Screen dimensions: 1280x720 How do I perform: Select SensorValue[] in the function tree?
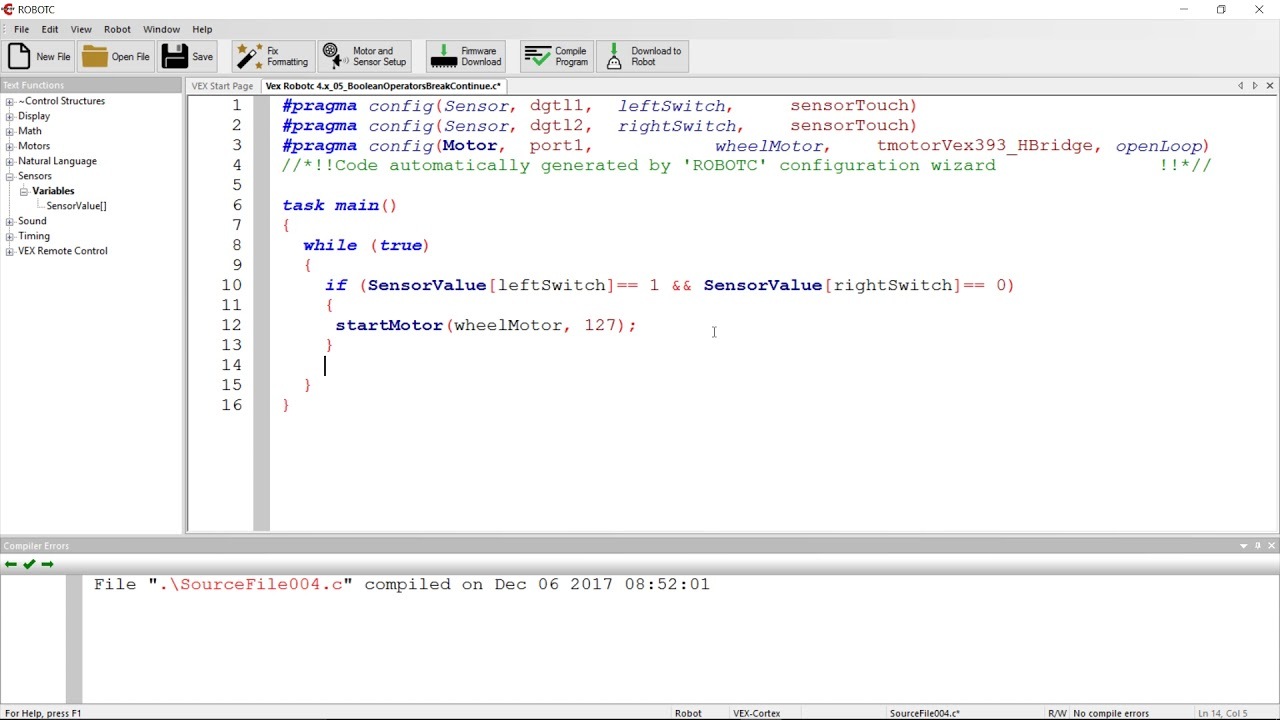tap(76, 206)
